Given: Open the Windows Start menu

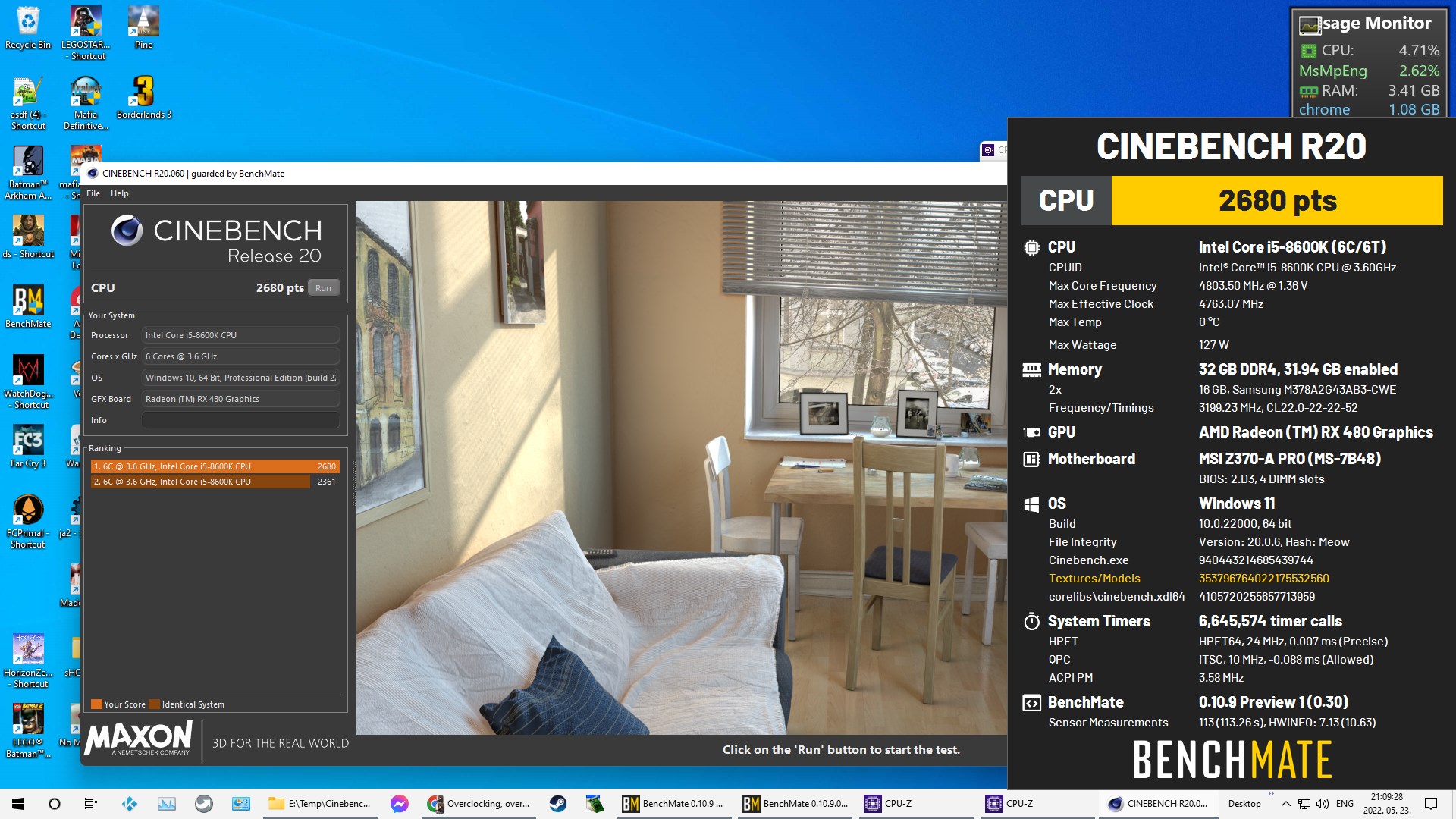Looking at the screenshot, I should [x=18, y=804].
